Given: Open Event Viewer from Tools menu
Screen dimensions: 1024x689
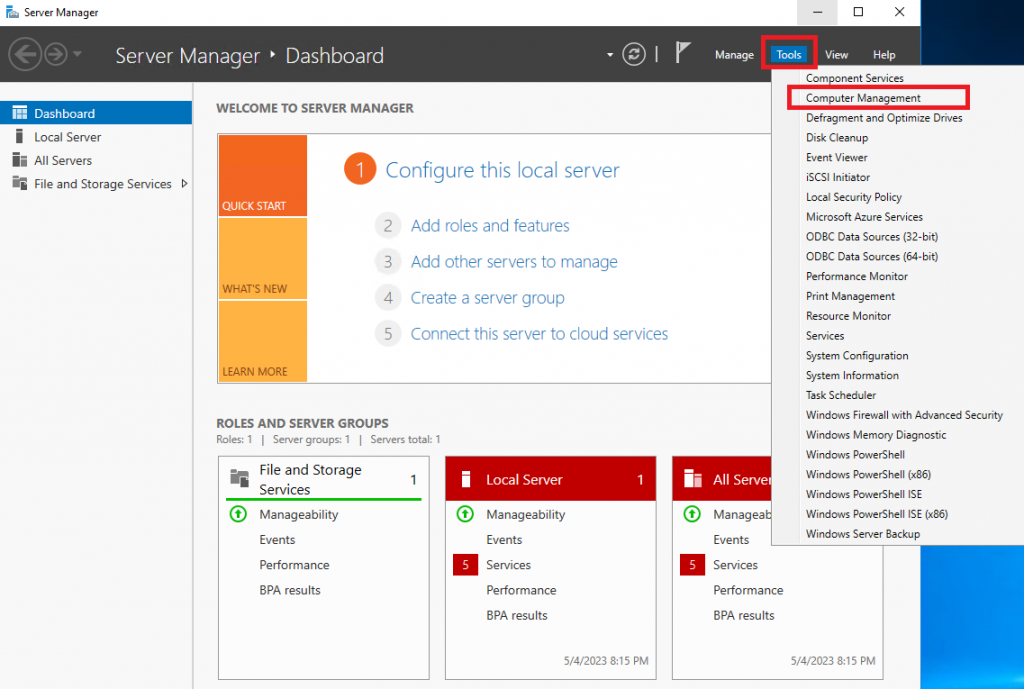Looking at the screenshot, I should pyautogui.click(x=837, y=157).
